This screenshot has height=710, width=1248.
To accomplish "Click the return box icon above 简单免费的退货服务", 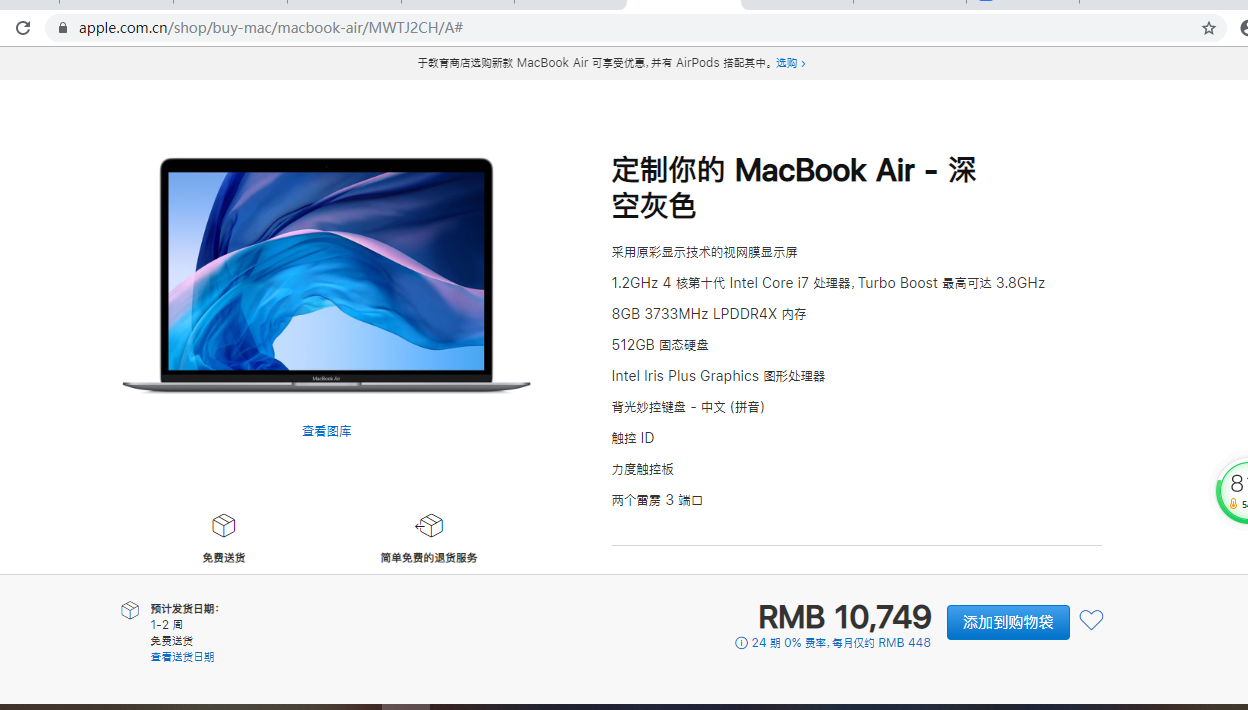I will (429, 525).
